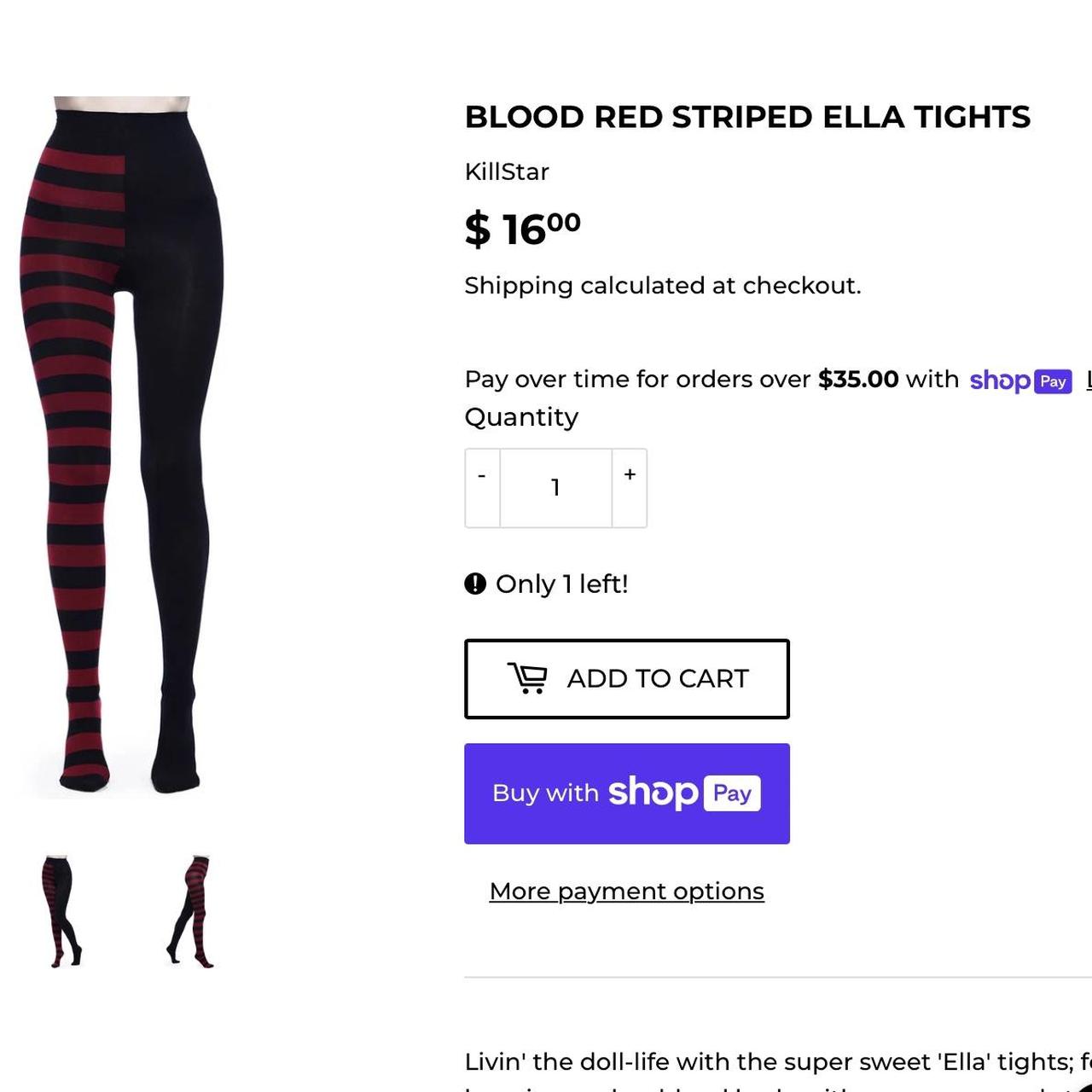Click the quantity input field showing 1
The width and height of the screenshot is (1092, 1092).
click(x=555, y=487)
